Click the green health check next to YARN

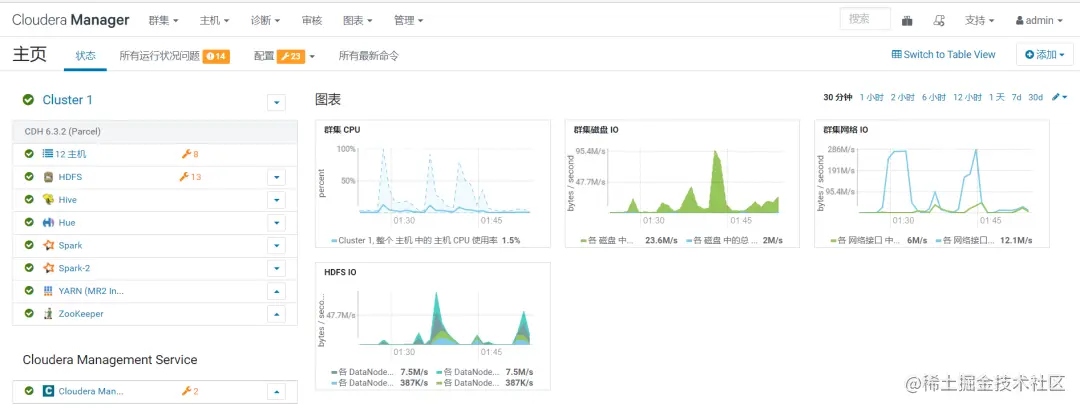coord(29,291)
